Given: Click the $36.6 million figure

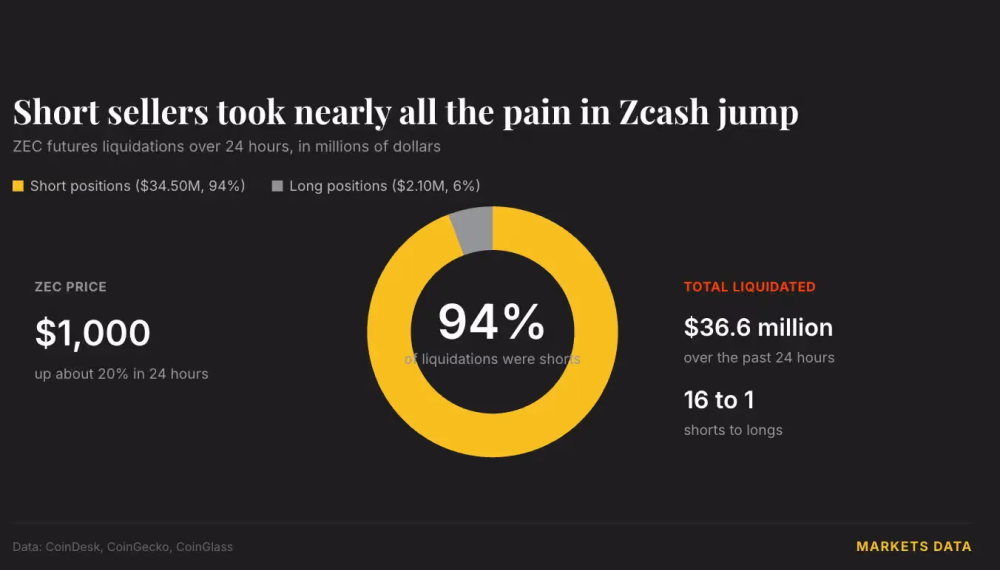Looking at the screenshot, I should point(758,328).
